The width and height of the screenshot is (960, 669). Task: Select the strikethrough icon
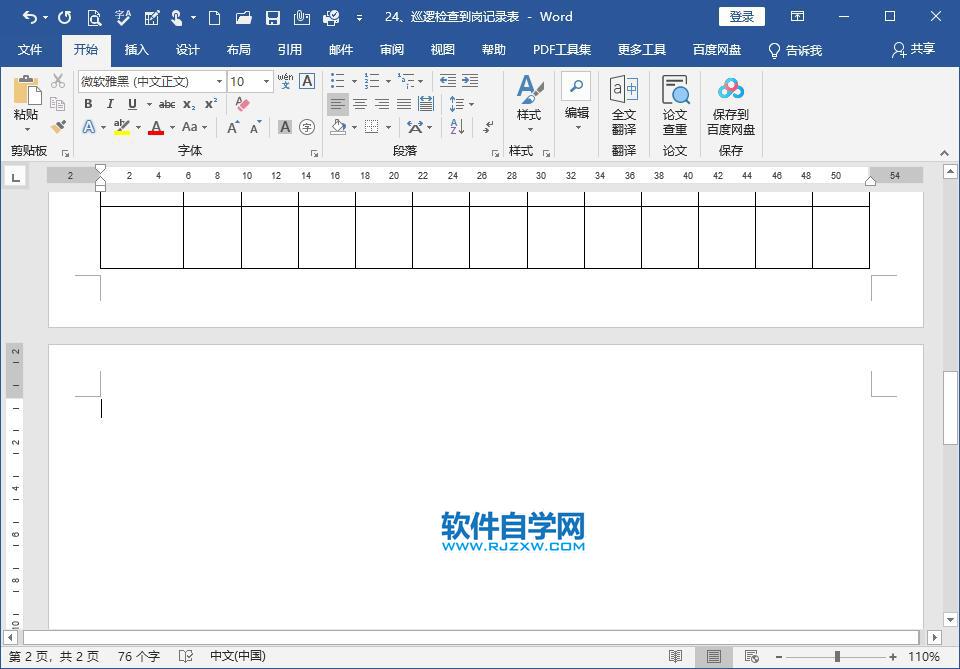(x=167, y=103)
